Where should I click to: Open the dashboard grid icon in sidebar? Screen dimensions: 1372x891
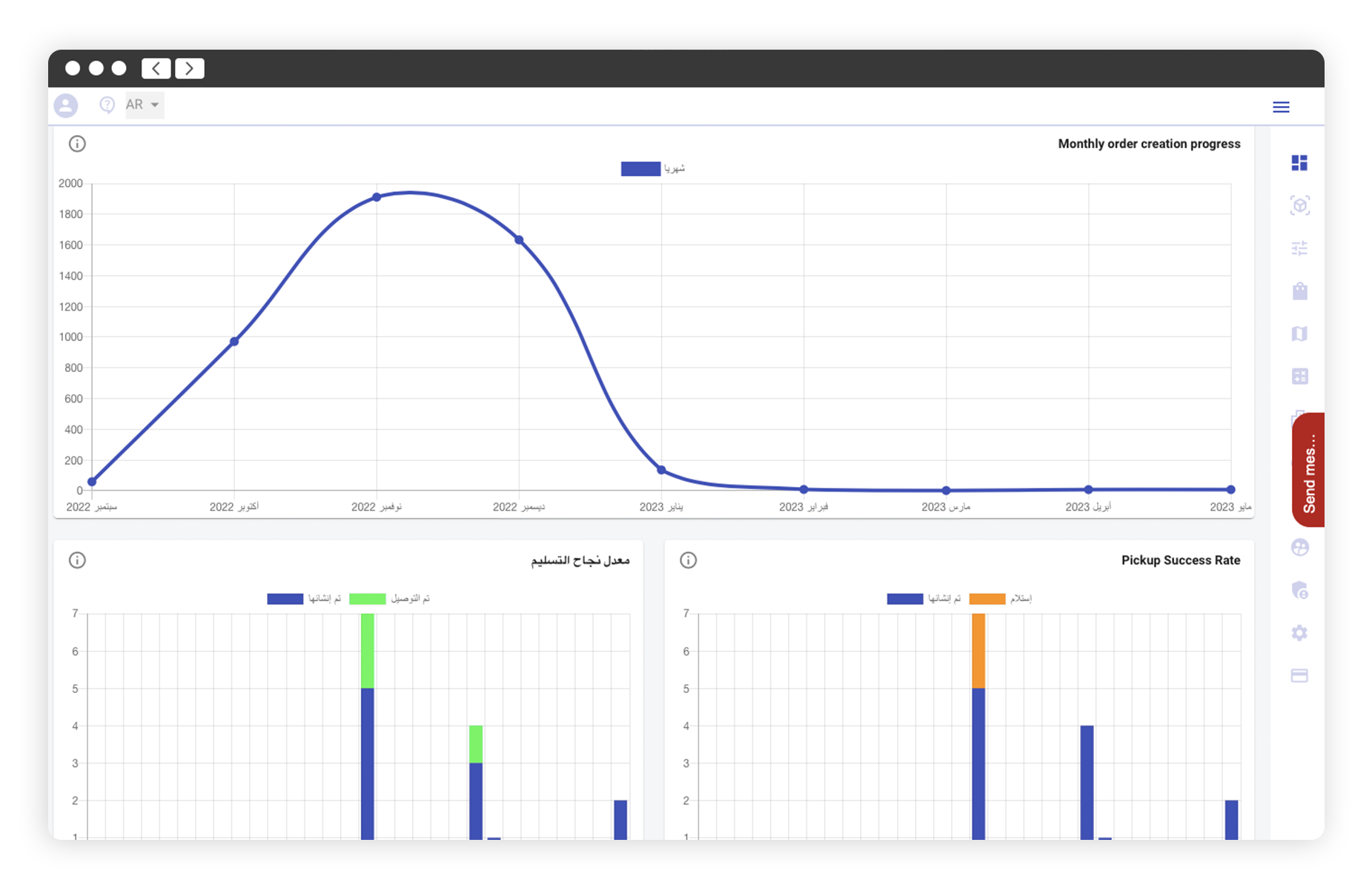(x=1299, y=163)
